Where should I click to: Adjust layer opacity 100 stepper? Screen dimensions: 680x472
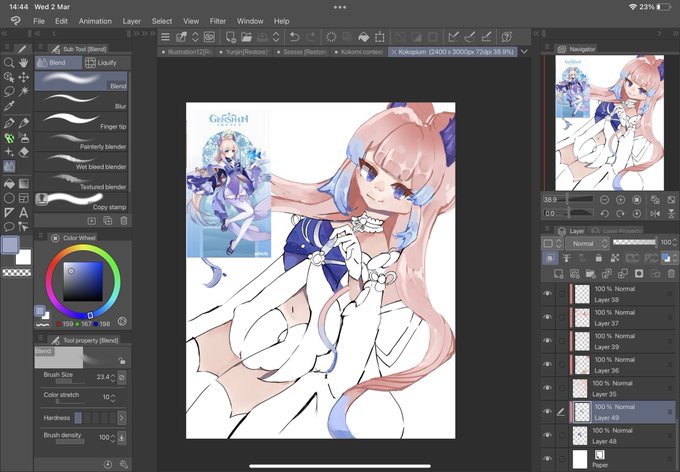[x=674, y=243]
